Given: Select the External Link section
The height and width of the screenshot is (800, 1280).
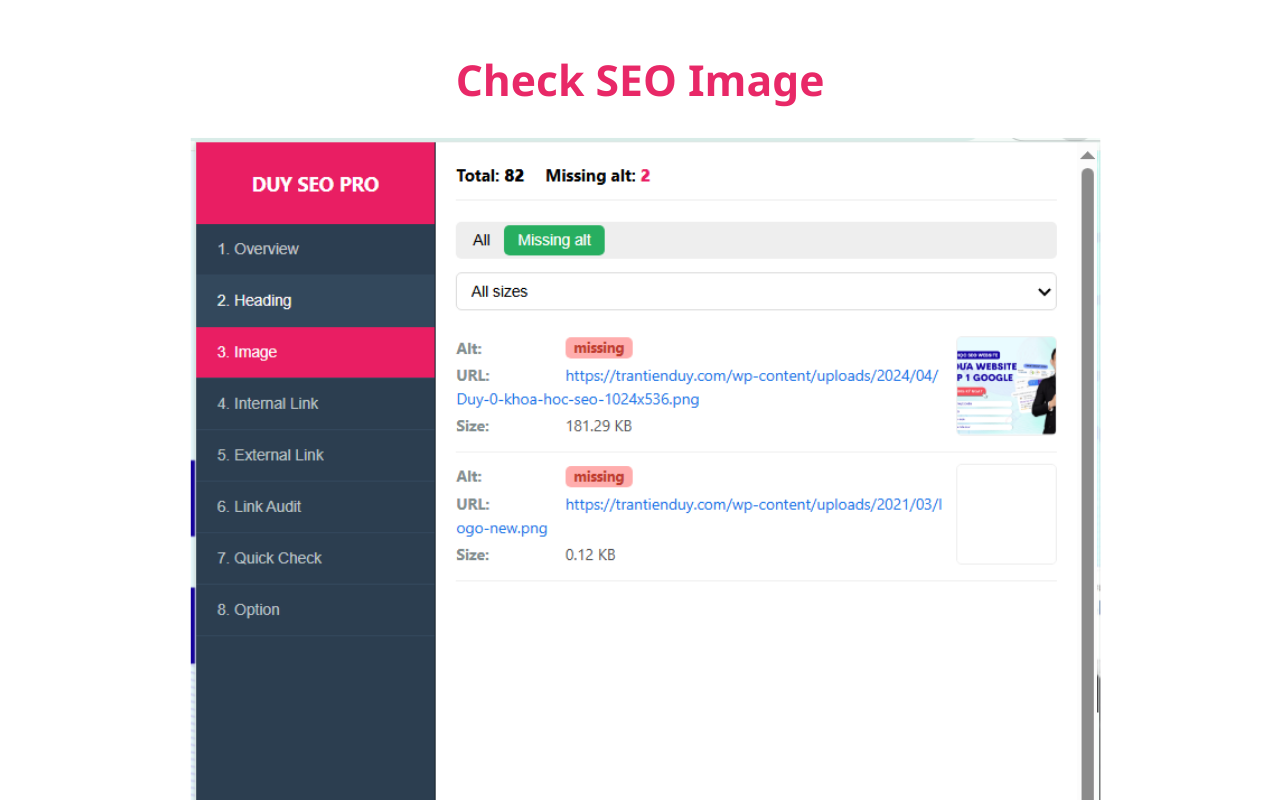Looking at the screenshot, I should 270,455.
